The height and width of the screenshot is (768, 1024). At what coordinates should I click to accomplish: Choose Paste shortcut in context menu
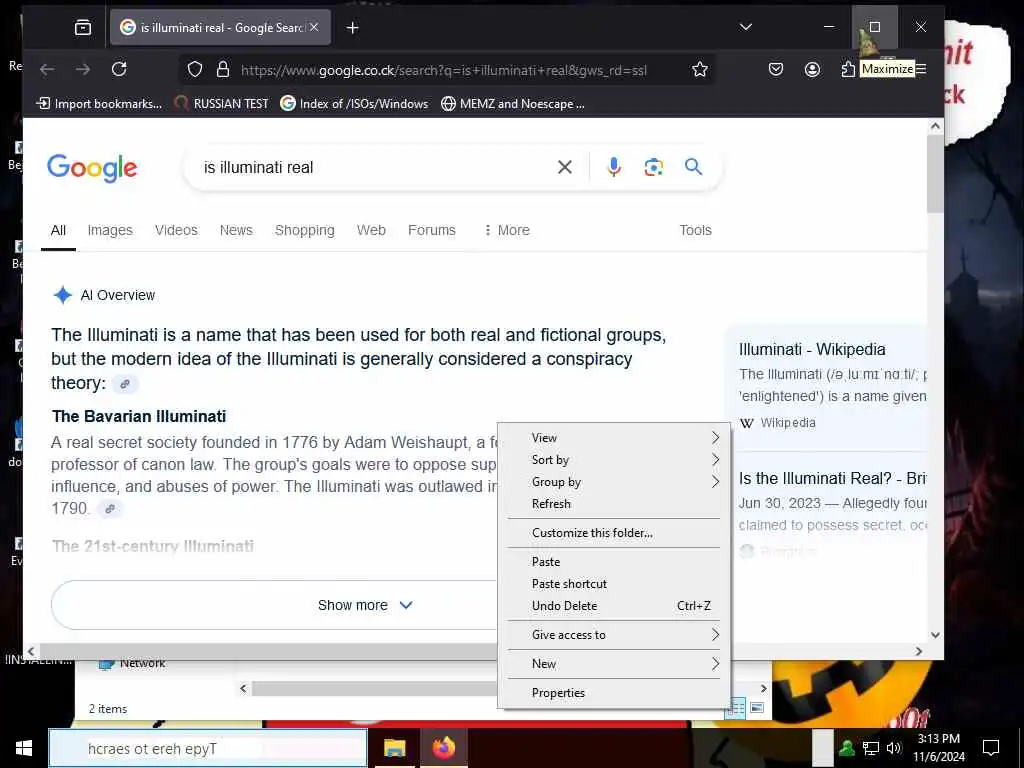[614, 584]
